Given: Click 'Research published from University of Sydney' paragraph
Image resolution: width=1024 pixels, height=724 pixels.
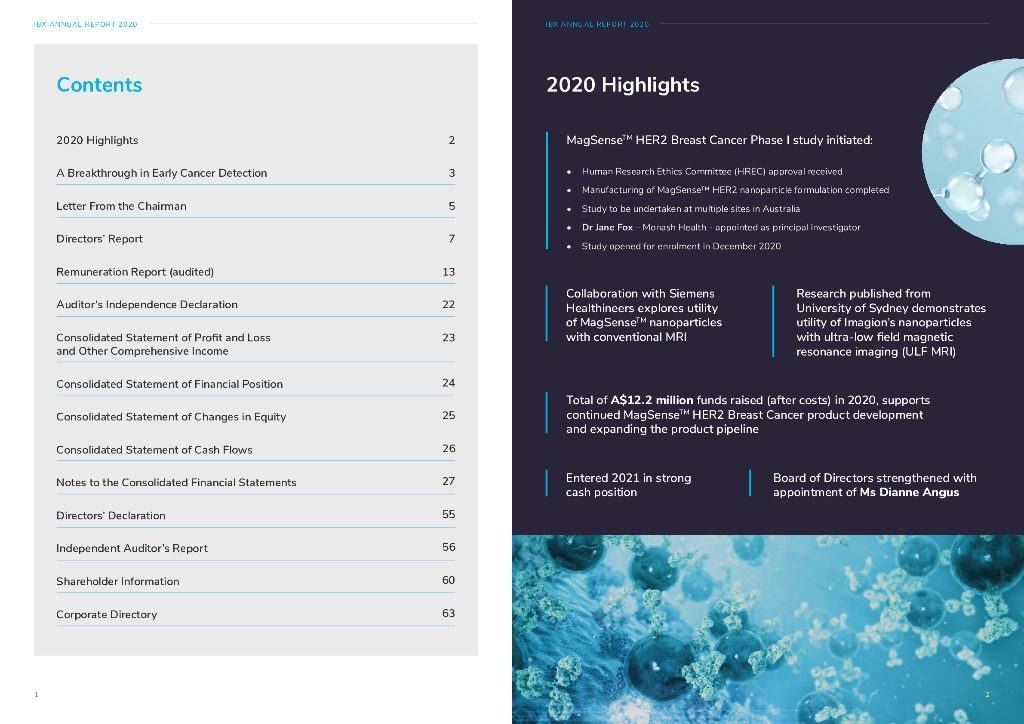Looking at the screenshot, I should tap(891, 323).
